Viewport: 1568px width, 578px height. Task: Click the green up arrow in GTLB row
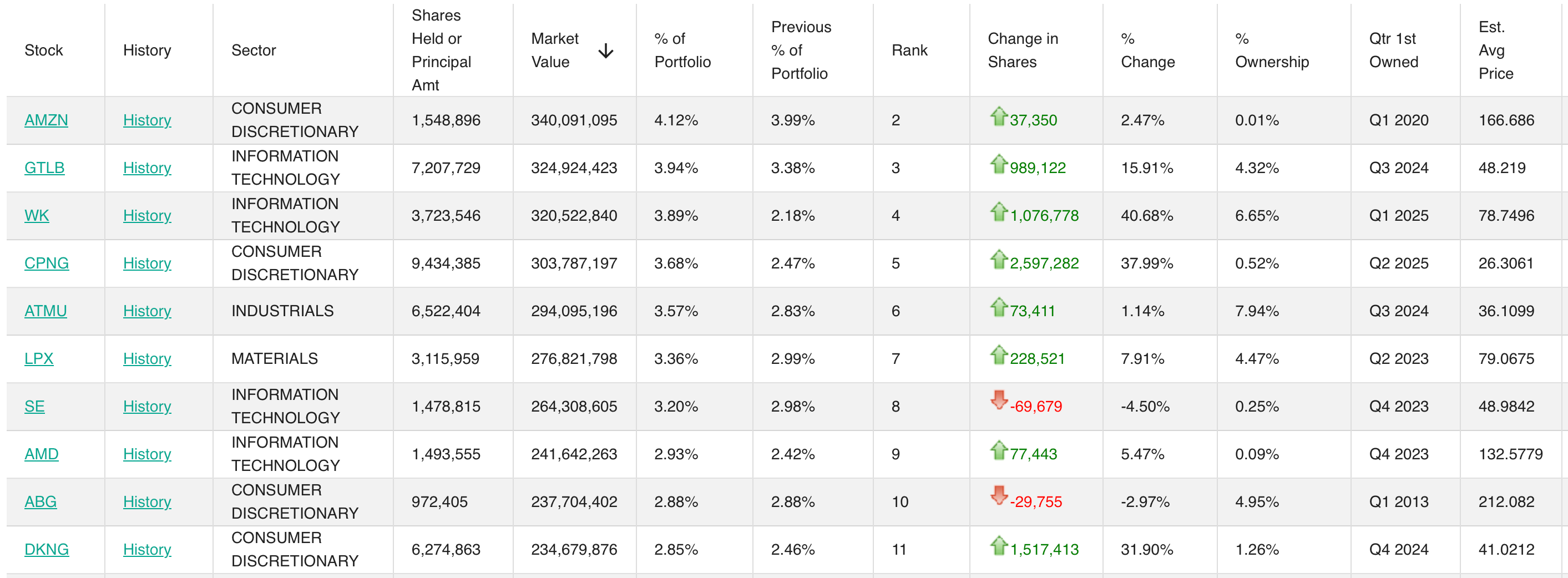tap(998, 163)
